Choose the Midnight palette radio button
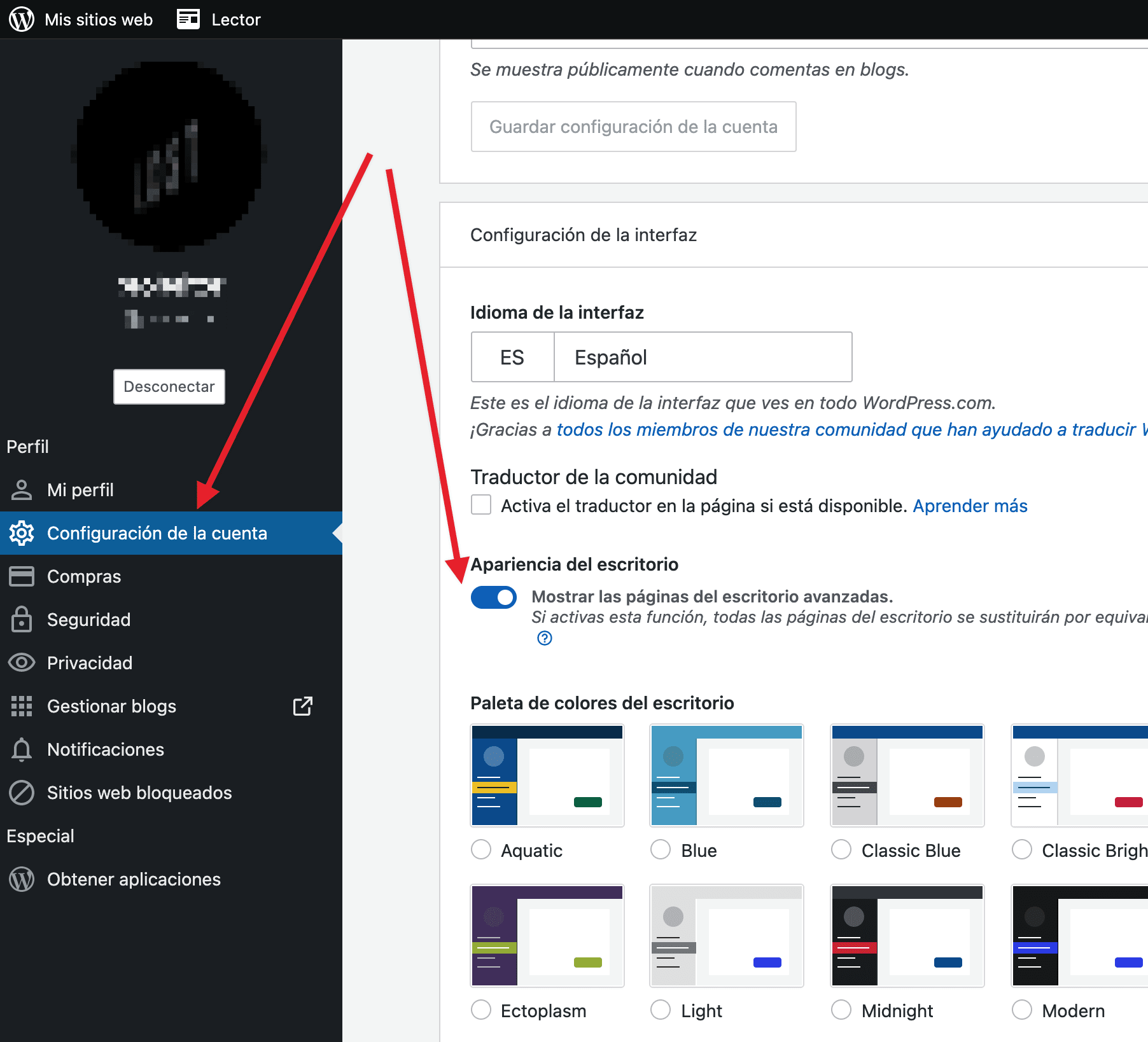This screenshot has width=1148, height=1042. (x=841, y=1010)
